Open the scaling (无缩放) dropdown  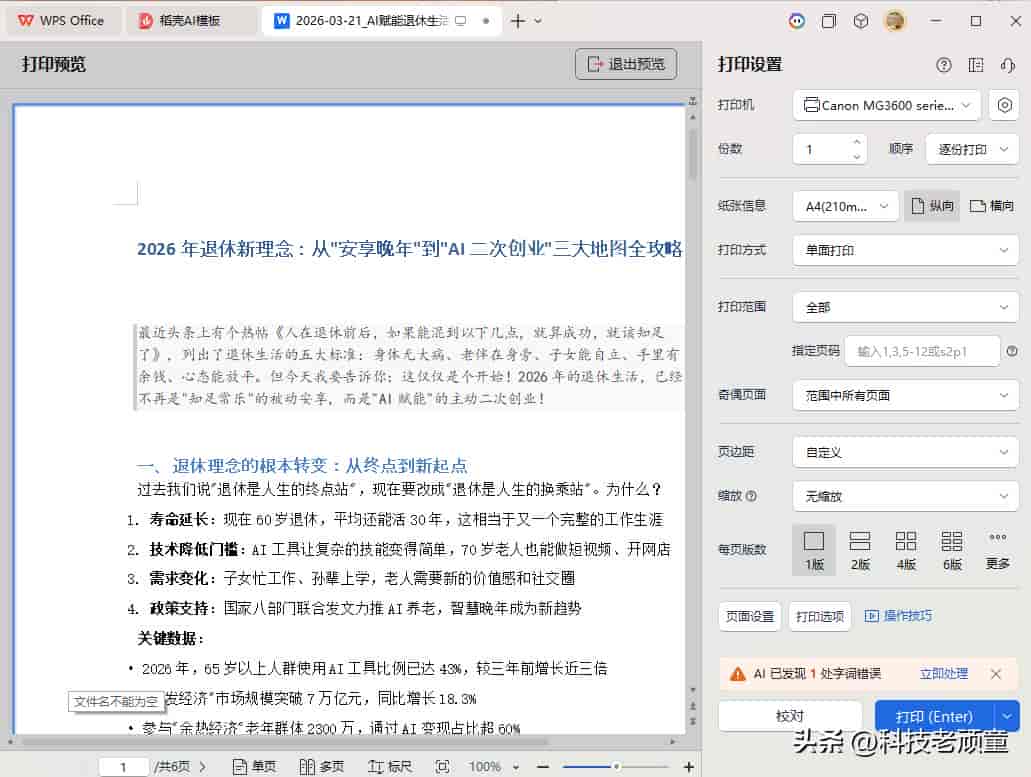point(906,496)
